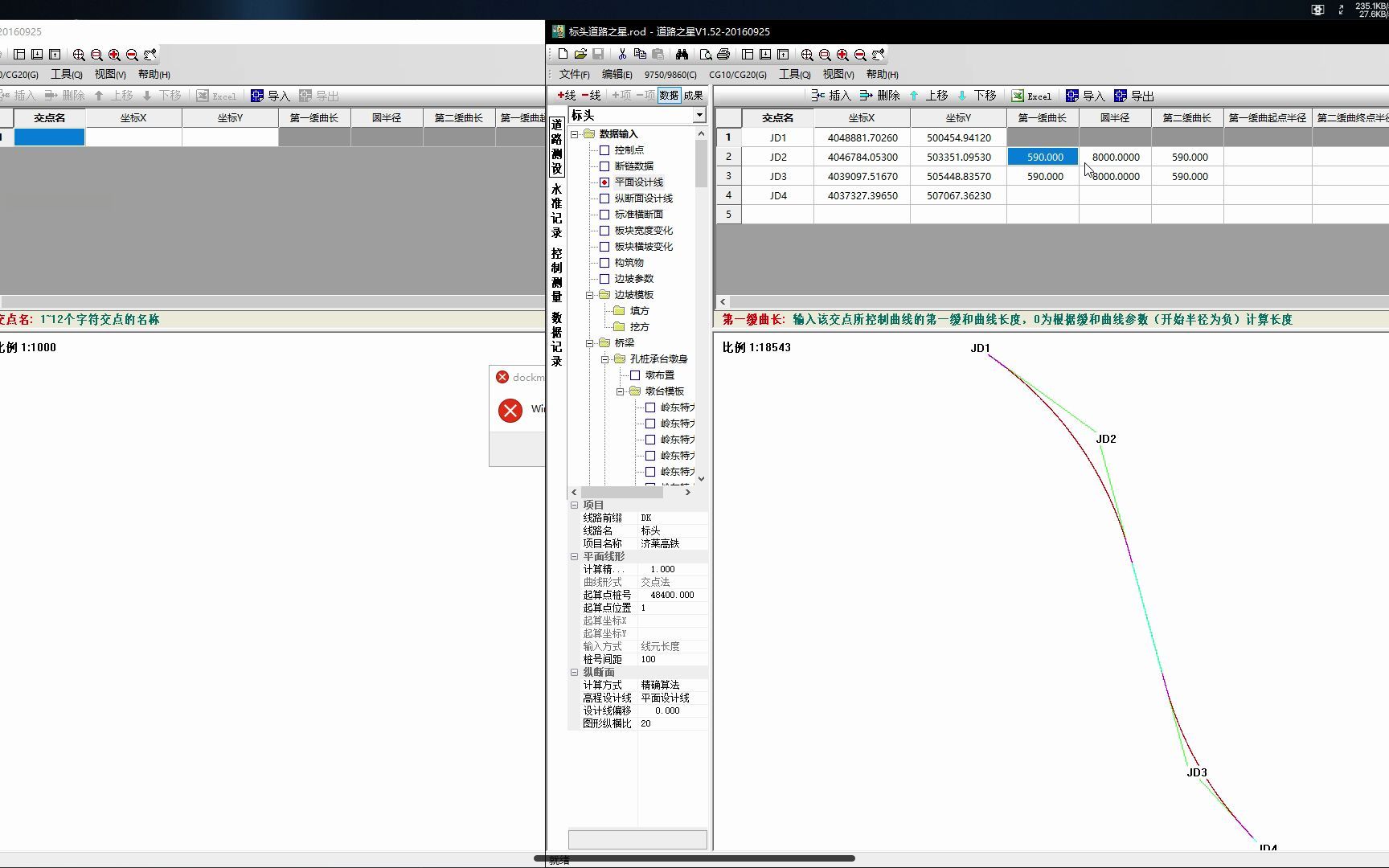Click the Paste clipboard icon
Image resolution: width=1389 pixels, height=868 pixels.
(658, 54)
